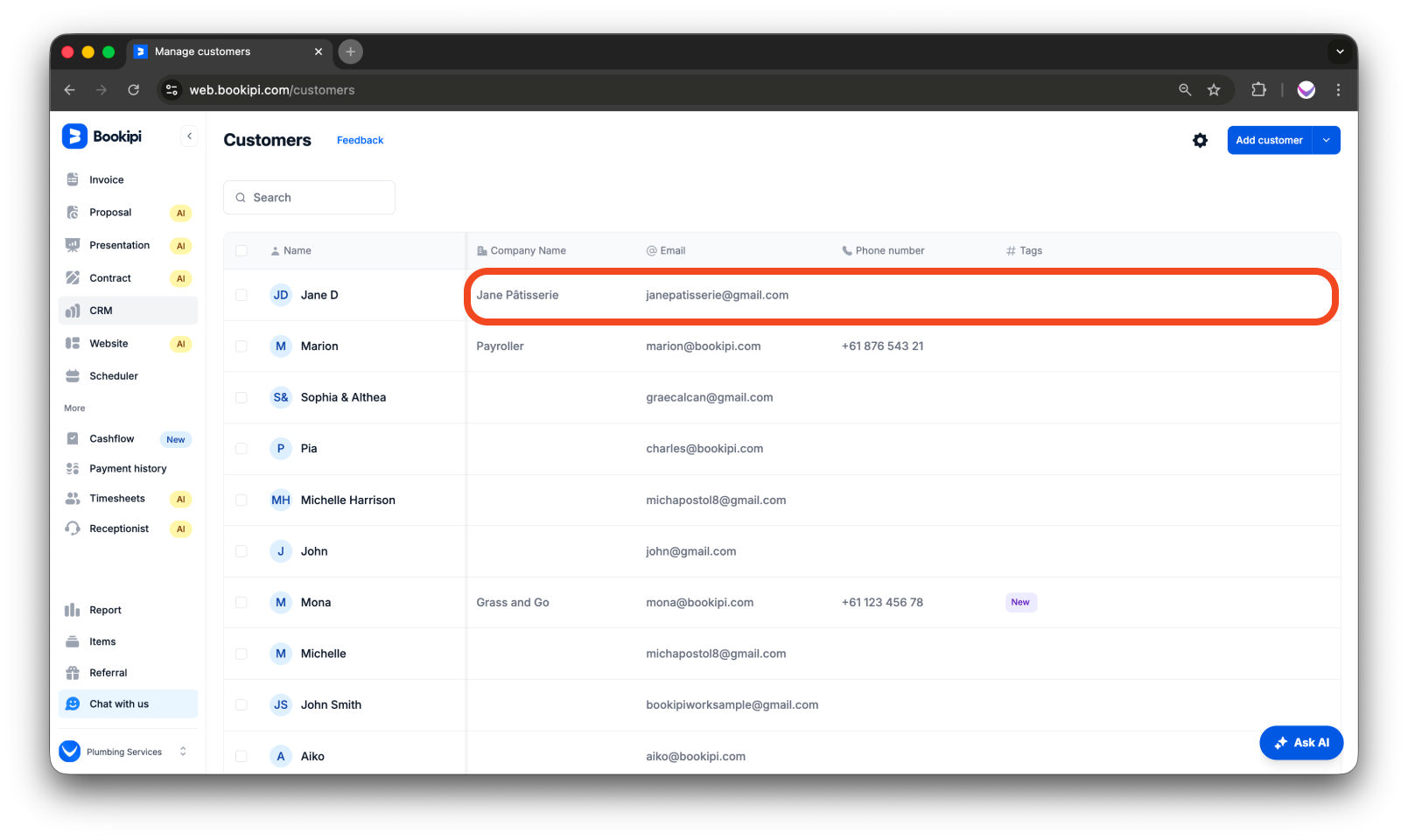The width and height of the screenshot is (1408, 840).
Task: Switch to the Manage customers browser tab
Action: coord(201,52)
